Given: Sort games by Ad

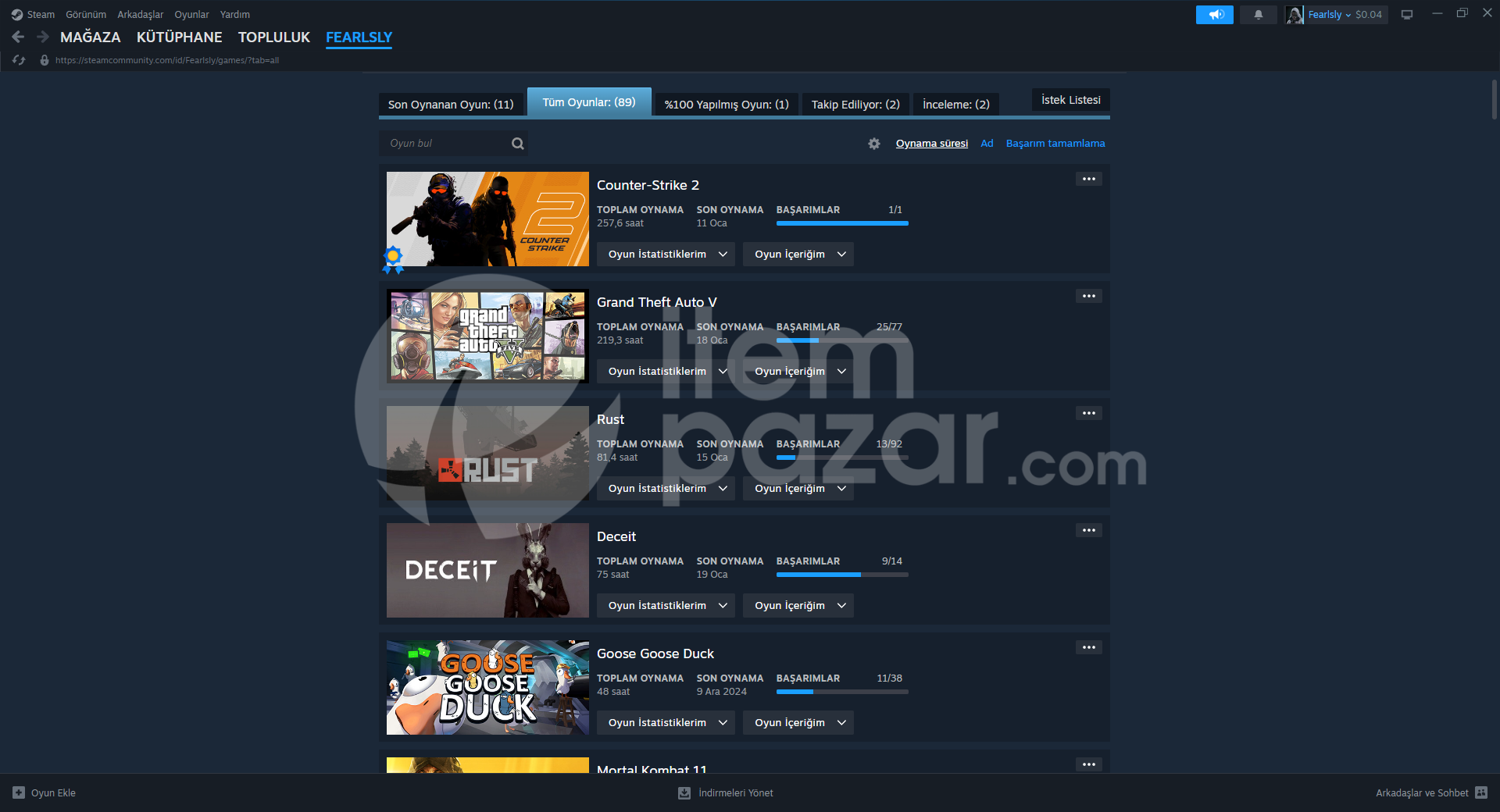Looking at the screenshot, I should [x=987, y=144].
